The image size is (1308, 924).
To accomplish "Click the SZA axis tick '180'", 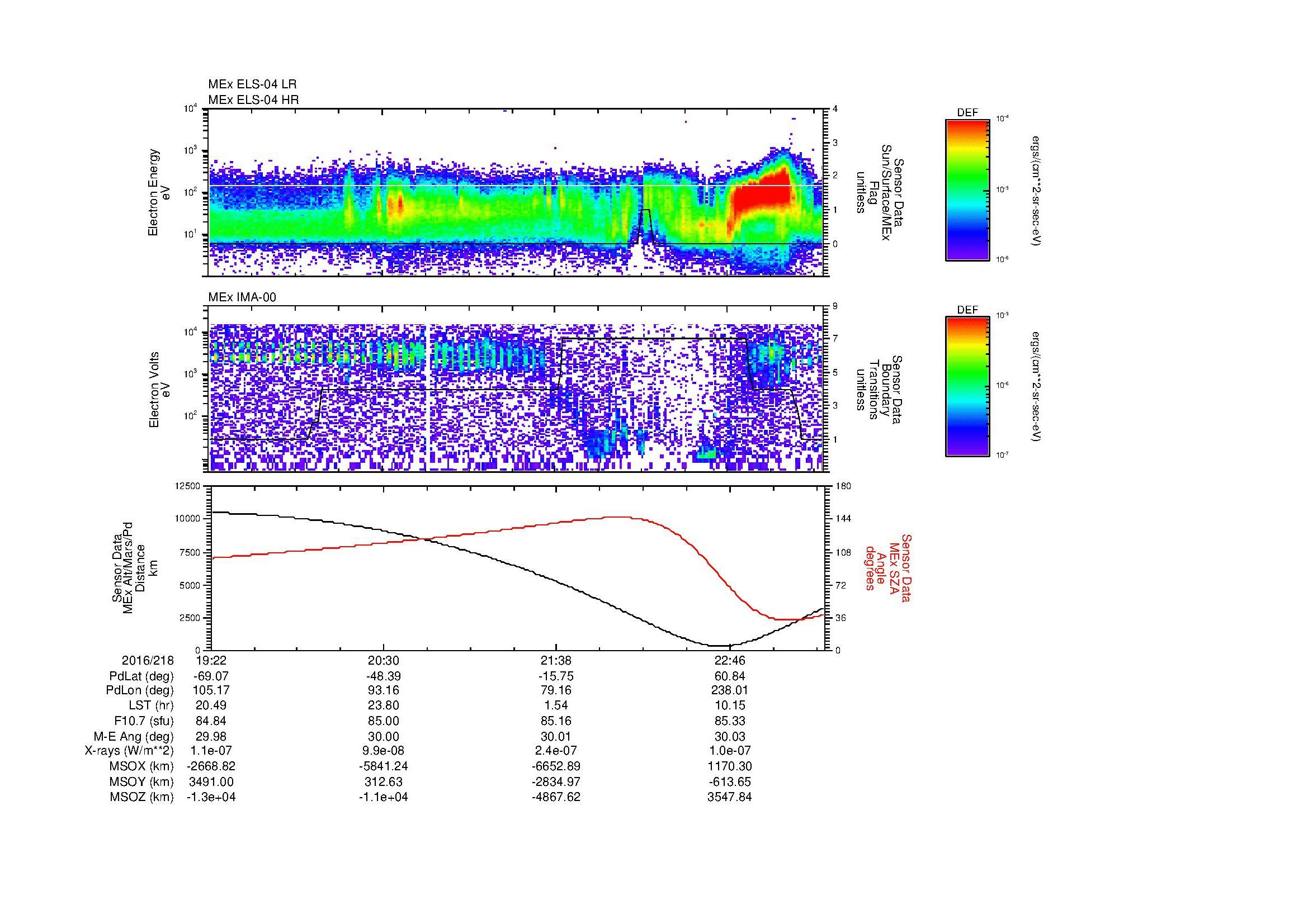I will pos(843,486).
